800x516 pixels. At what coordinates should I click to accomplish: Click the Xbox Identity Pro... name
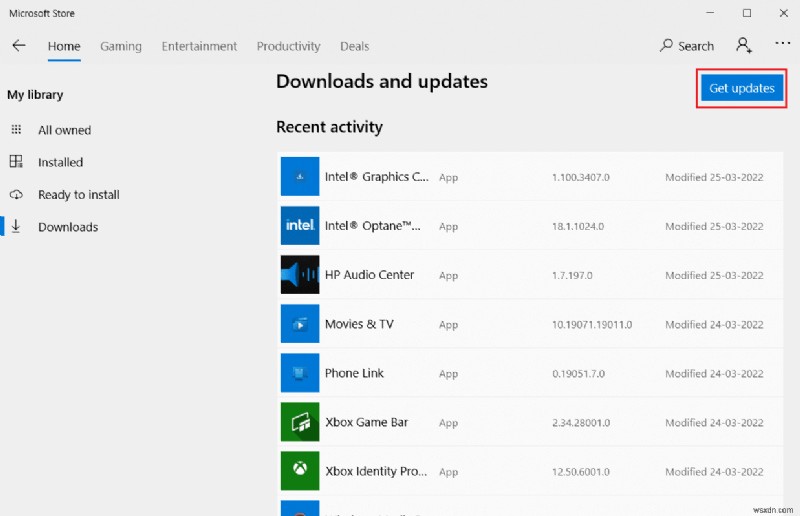tap(377, 471)
